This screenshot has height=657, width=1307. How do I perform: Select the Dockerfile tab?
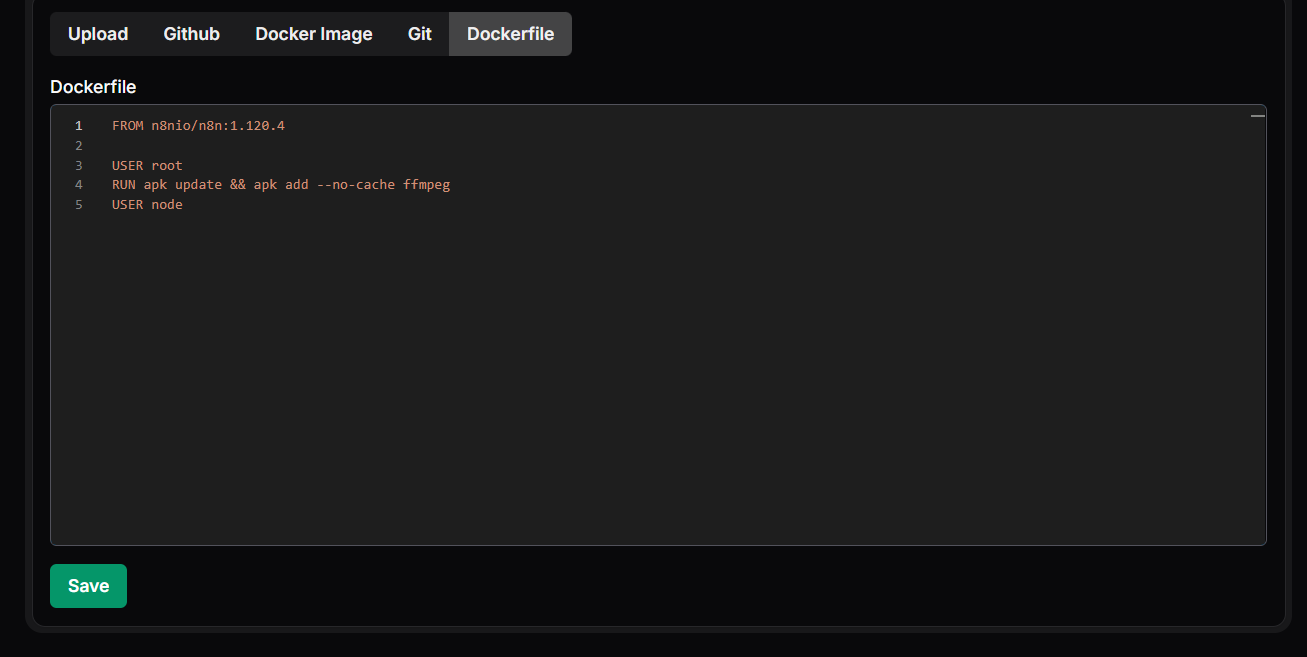click(510, 34)
